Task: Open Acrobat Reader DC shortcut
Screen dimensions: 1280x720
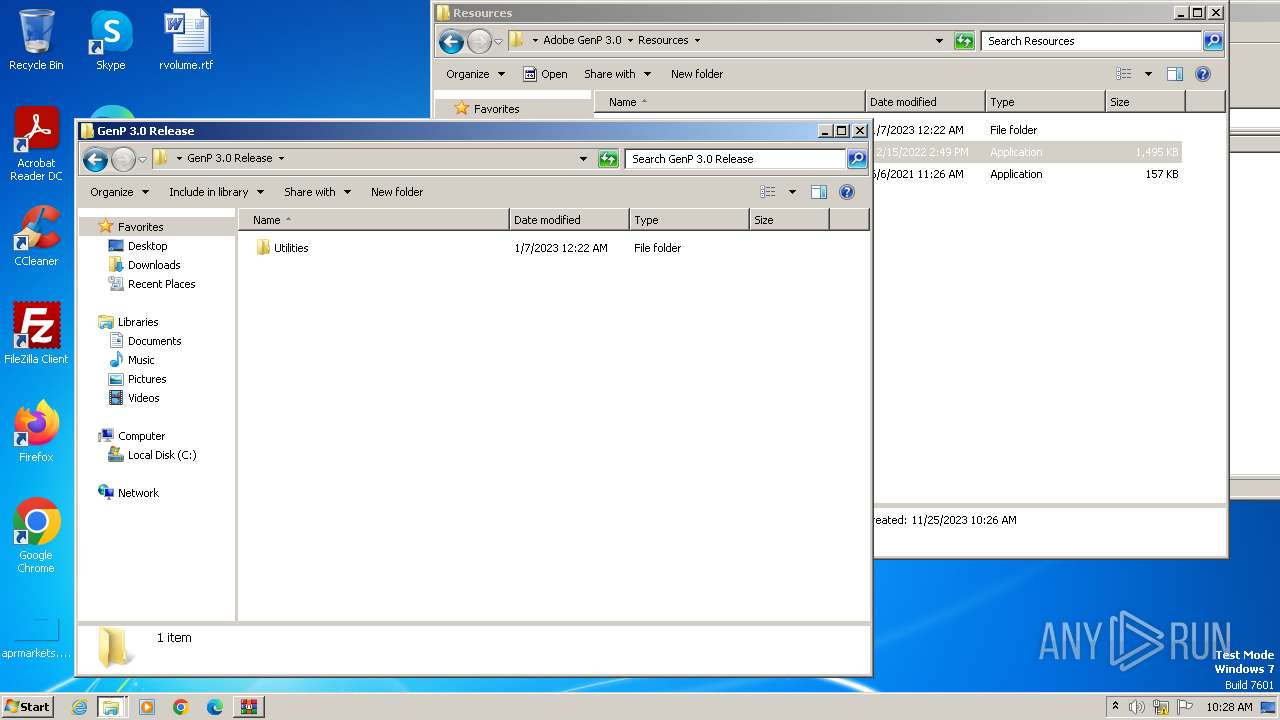Action: click(x=36, y=145)
